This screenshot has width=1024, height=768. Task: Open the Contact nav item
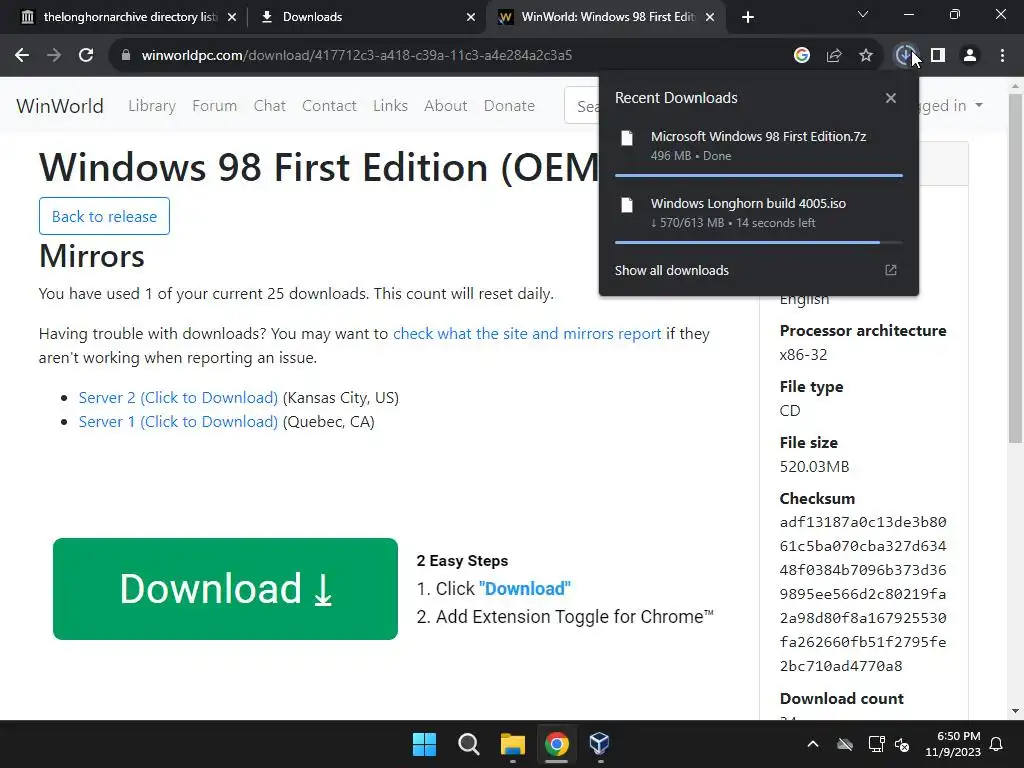pos(329,106)
